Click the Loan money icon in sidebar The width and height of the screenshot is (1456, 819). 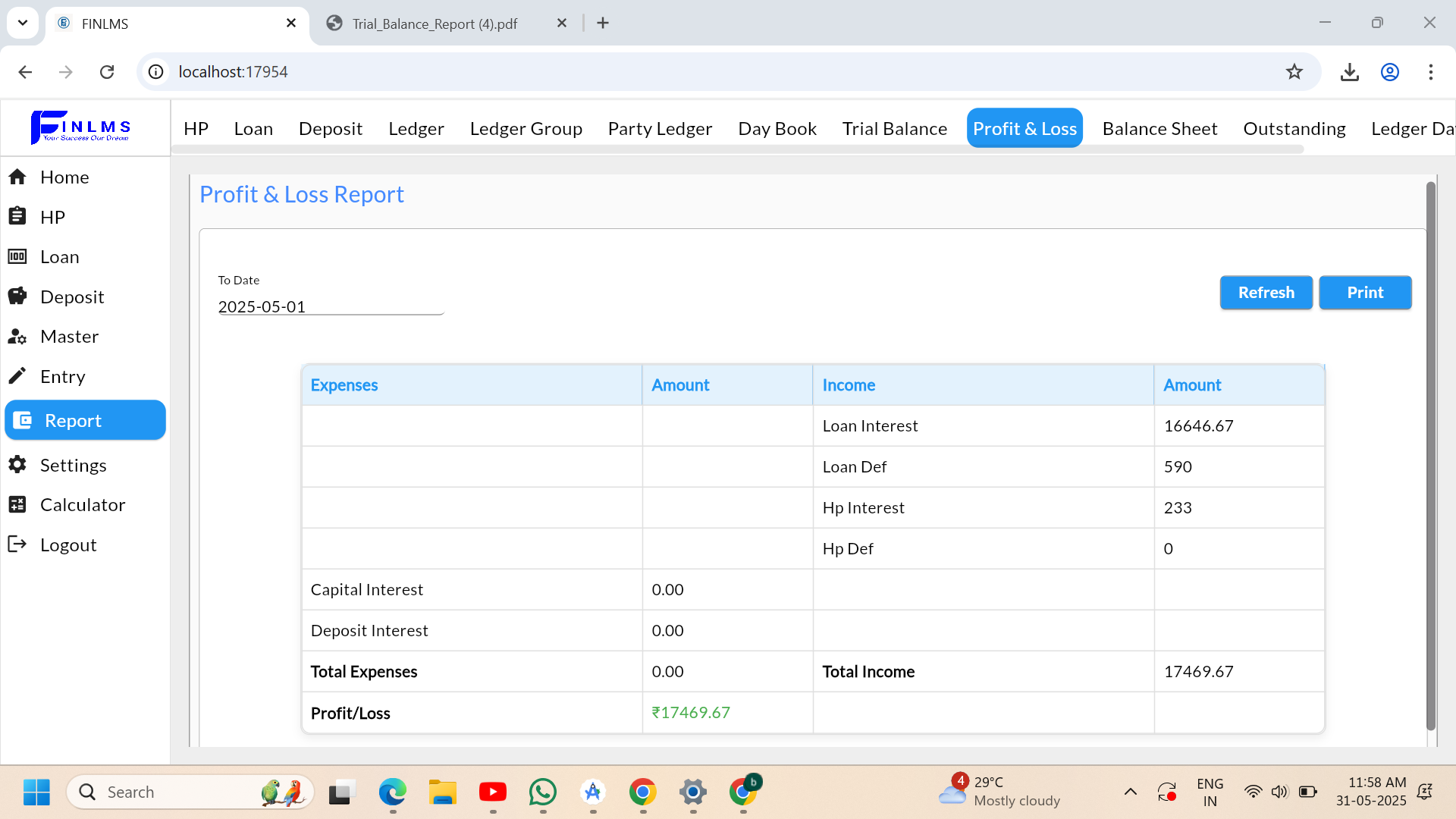click(x=17, y=256)
